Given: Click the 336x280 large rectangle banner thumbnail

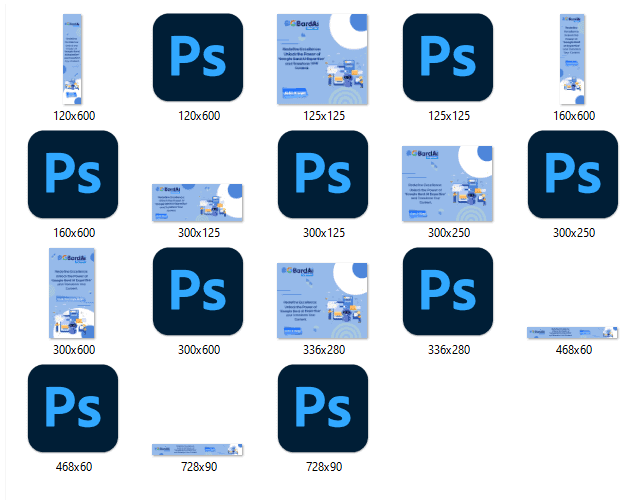Looking at the screenshot, I should coord(323,301).
